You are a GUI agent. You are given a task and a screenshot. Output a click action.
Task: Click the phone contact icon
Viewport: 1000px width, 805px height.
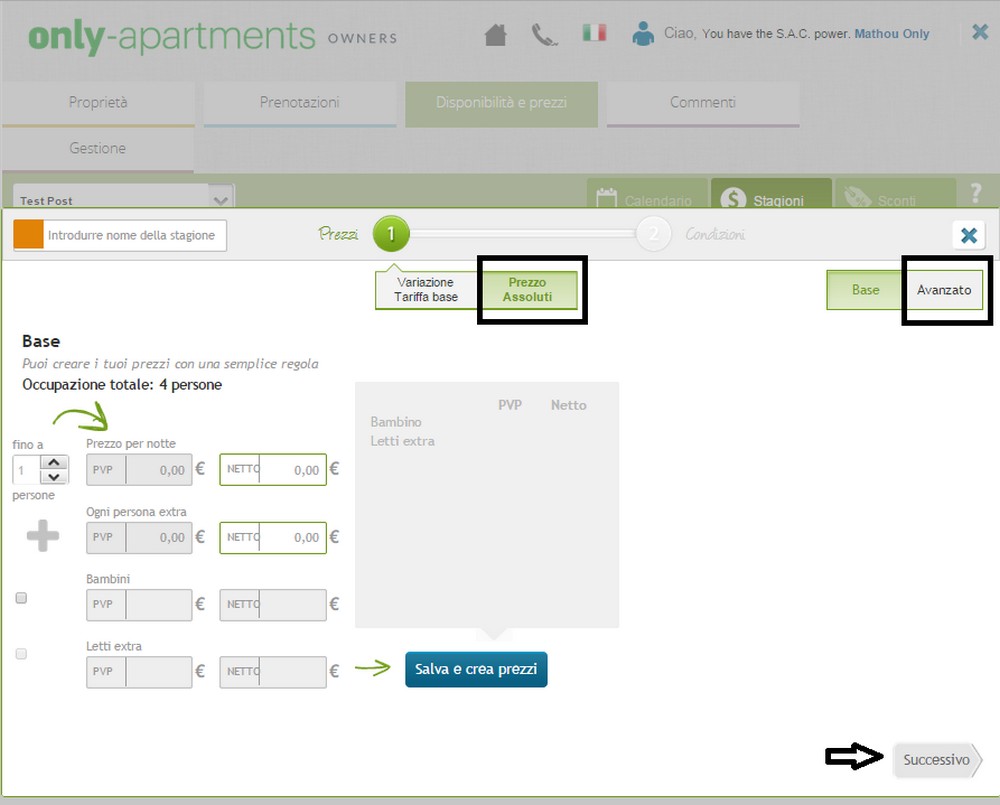coord(544,35)
